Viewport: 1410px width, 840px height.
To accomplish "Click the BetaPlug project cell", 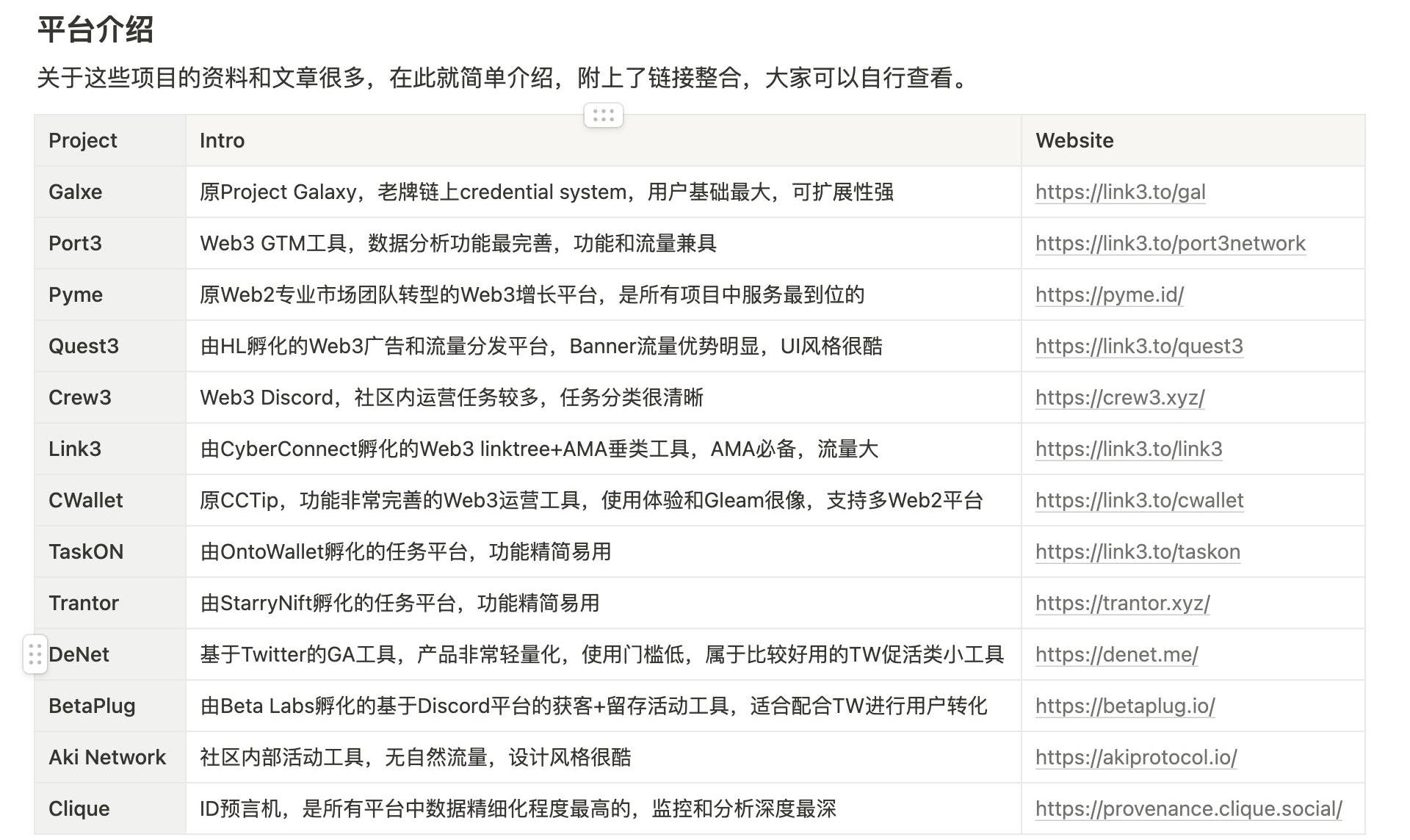I will 110,706.
